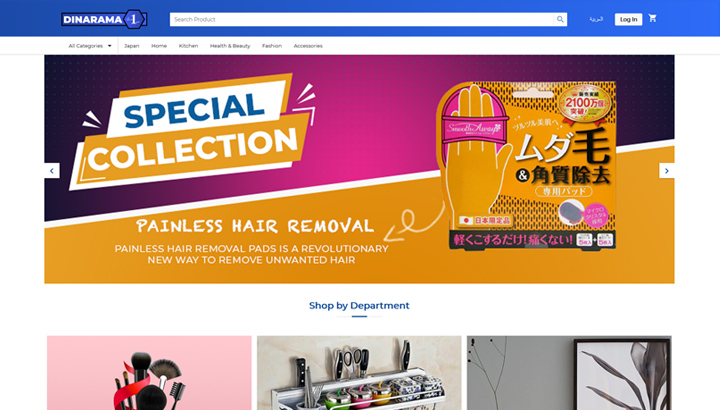Click the search magnifier icon
The width and height of the screenshot is (720, 410).
pyautogui.click(x=560, y=19)
